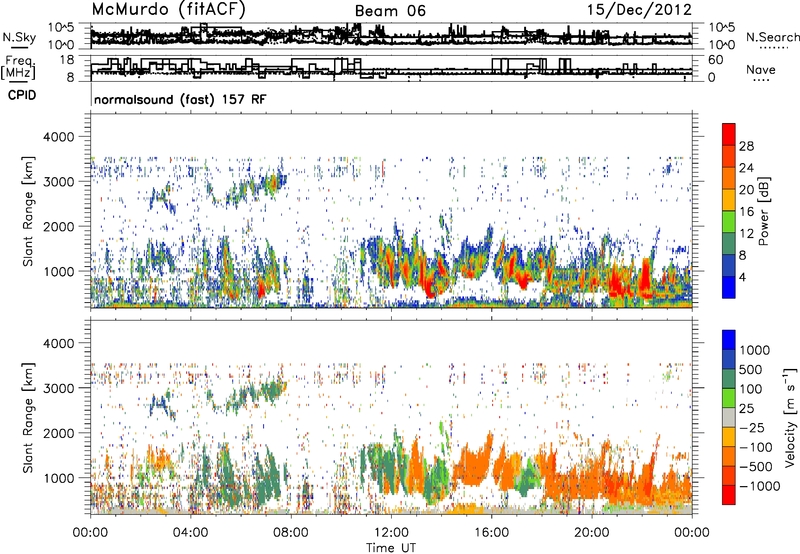Click "Slant Range [km]" label of Power panel

28,211
